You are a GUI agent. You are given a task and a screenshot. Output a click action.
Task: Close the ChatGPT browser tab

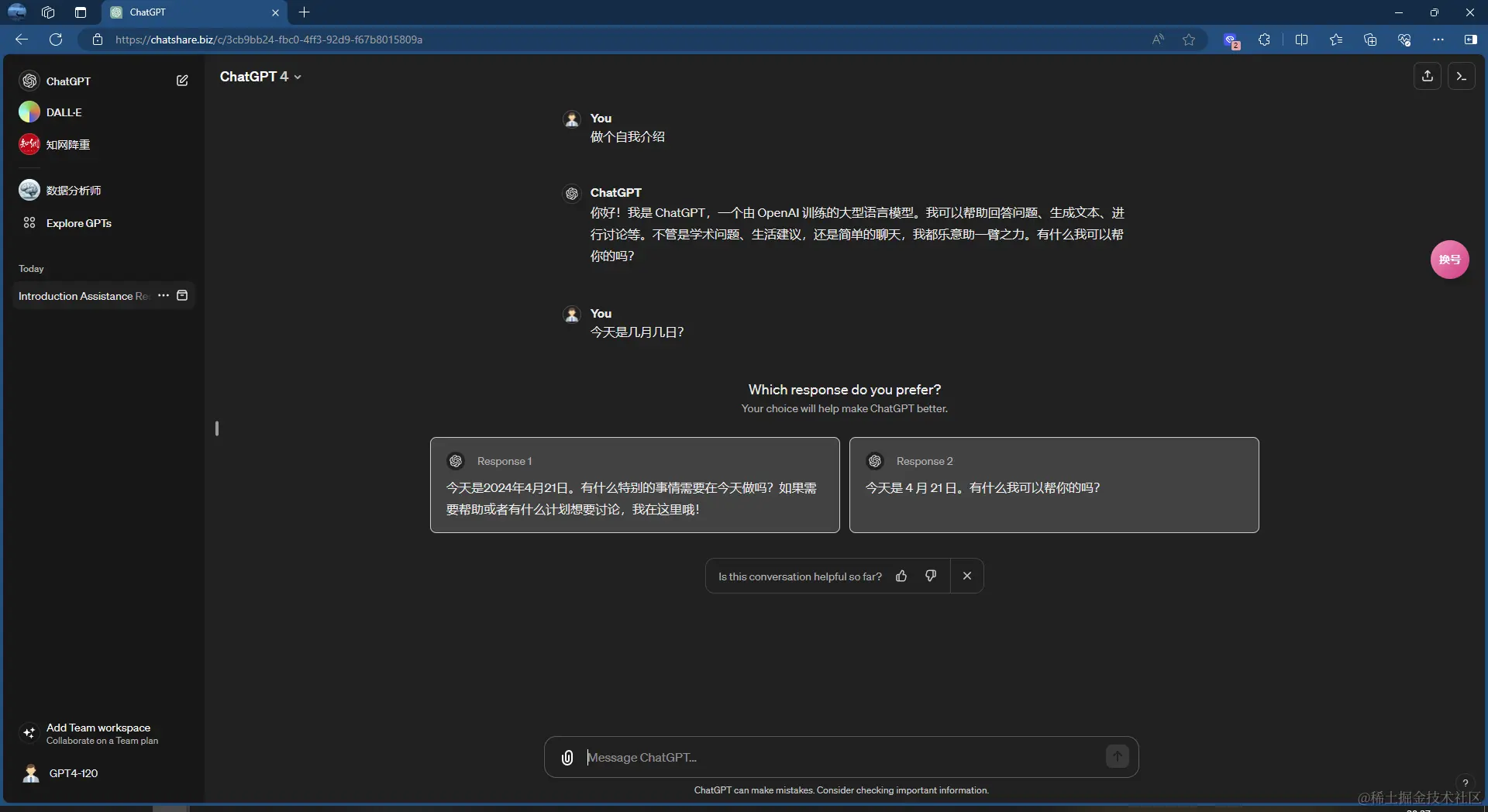point(275,12)
